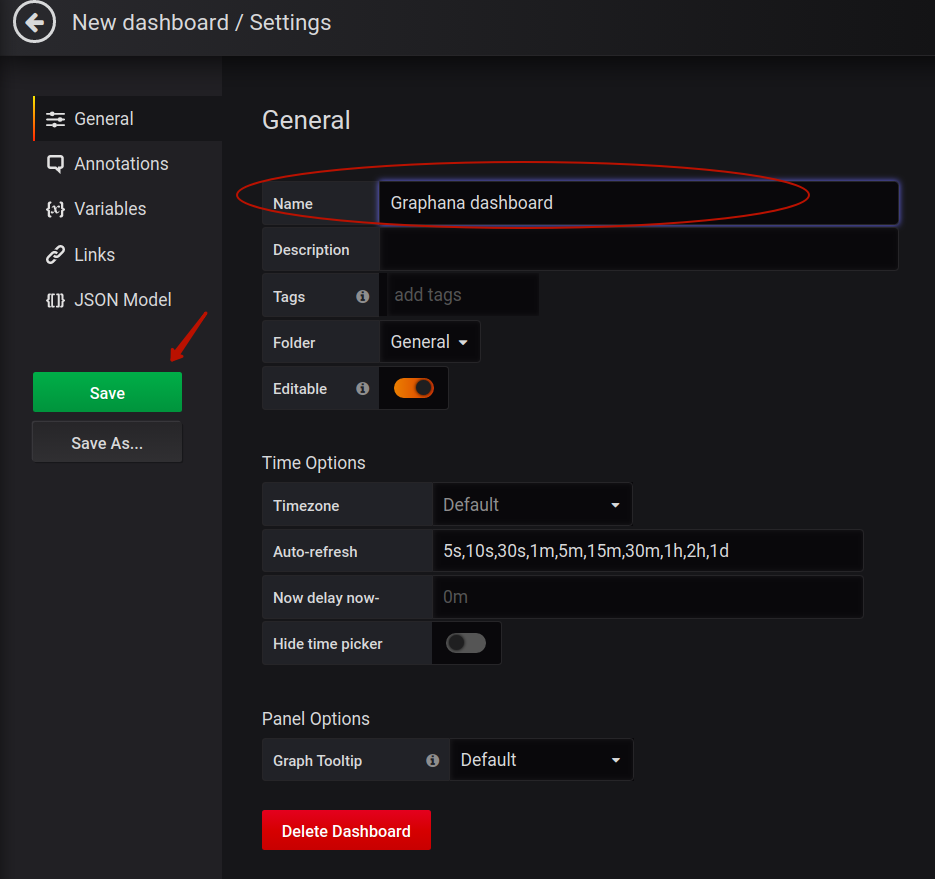Screen dimensions: 935x879
Task: Click the General sliders icon in sidebar
Action: (x=55, y=119)
